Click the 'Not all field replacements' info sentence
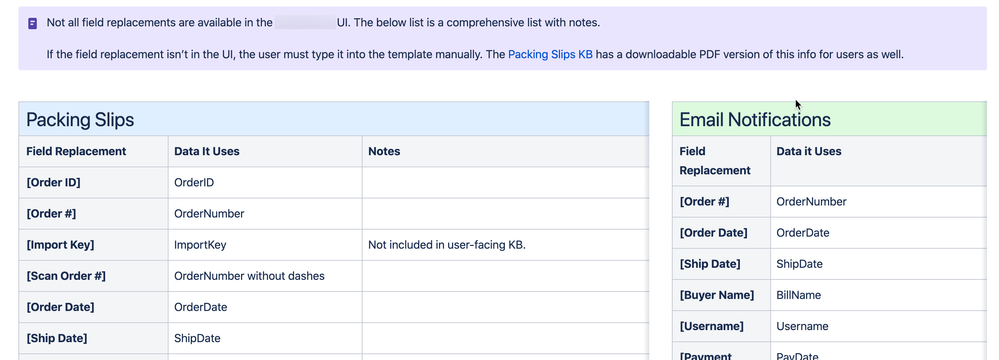This screenshot has width=999, height=360. 323,23
